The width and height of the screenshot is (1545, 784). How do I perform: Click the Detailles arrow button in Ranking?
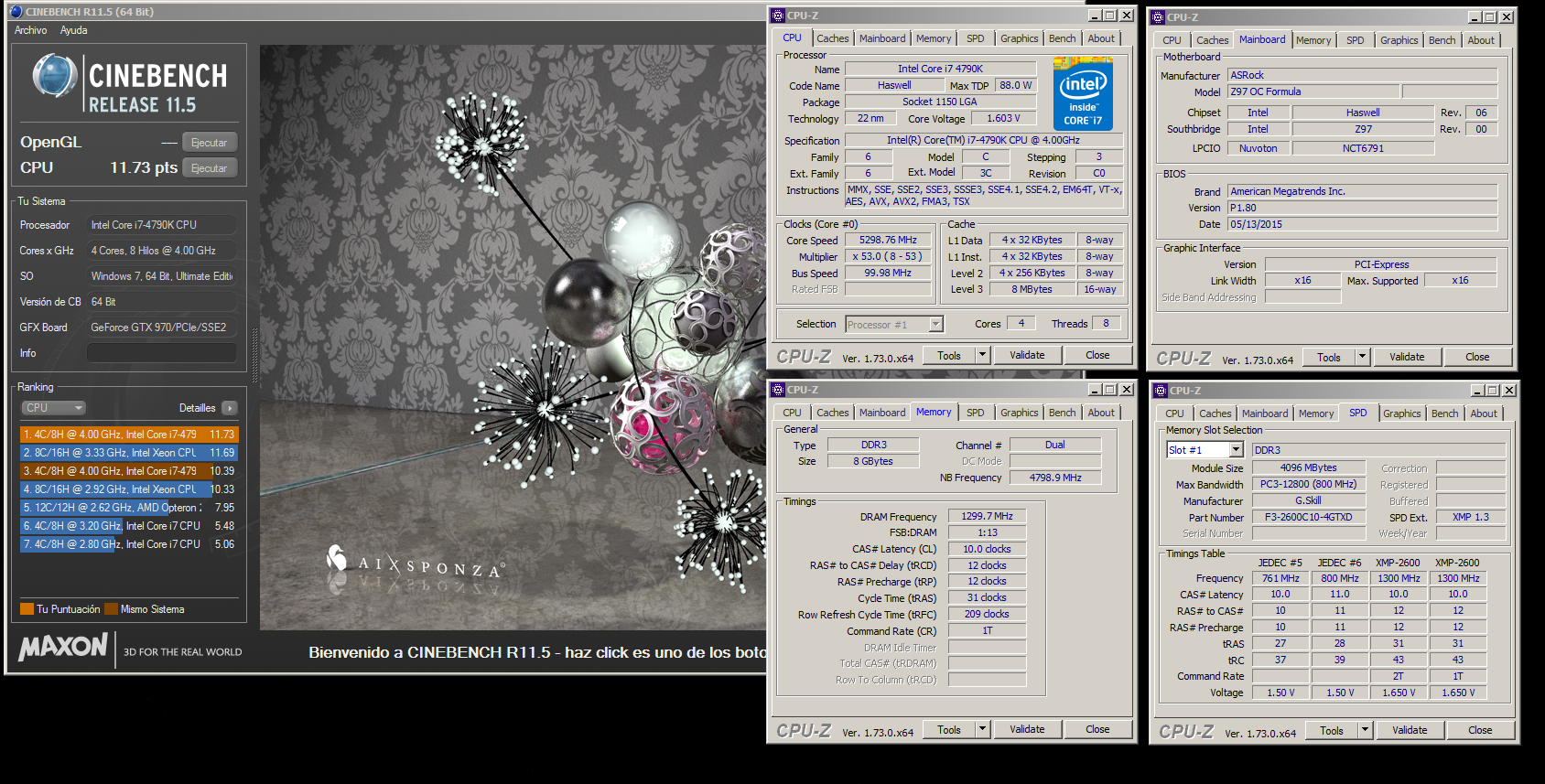(x=229, y=408)
